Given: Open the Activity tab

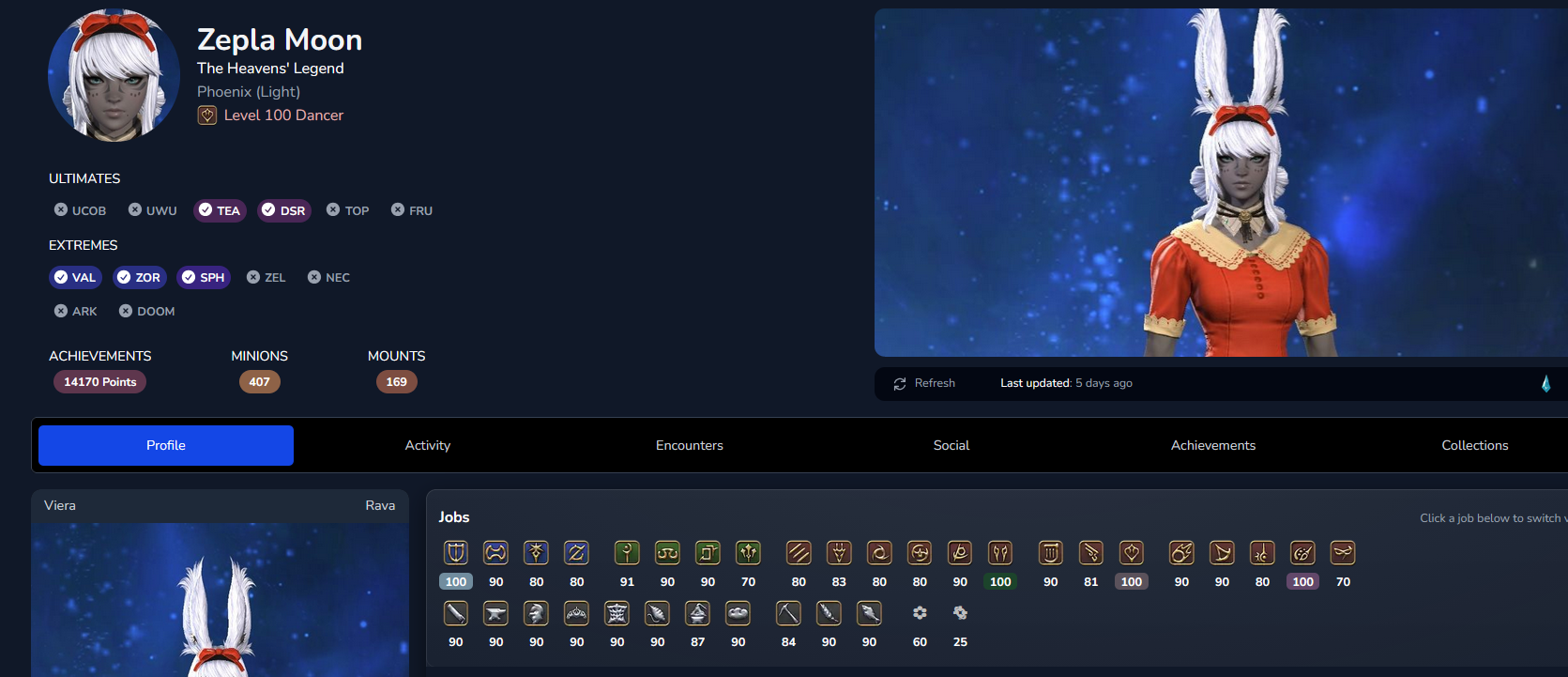Looking at the screenshot, I should (x=428, y=445).
